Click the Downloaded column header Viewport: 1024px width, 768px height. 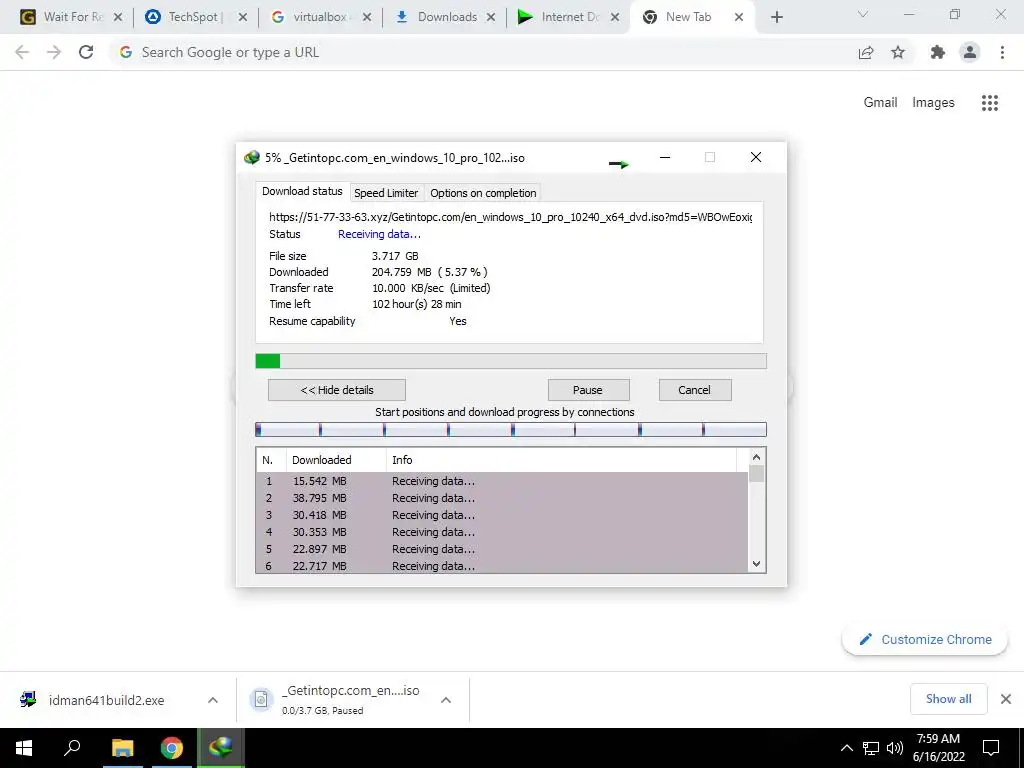336,460
